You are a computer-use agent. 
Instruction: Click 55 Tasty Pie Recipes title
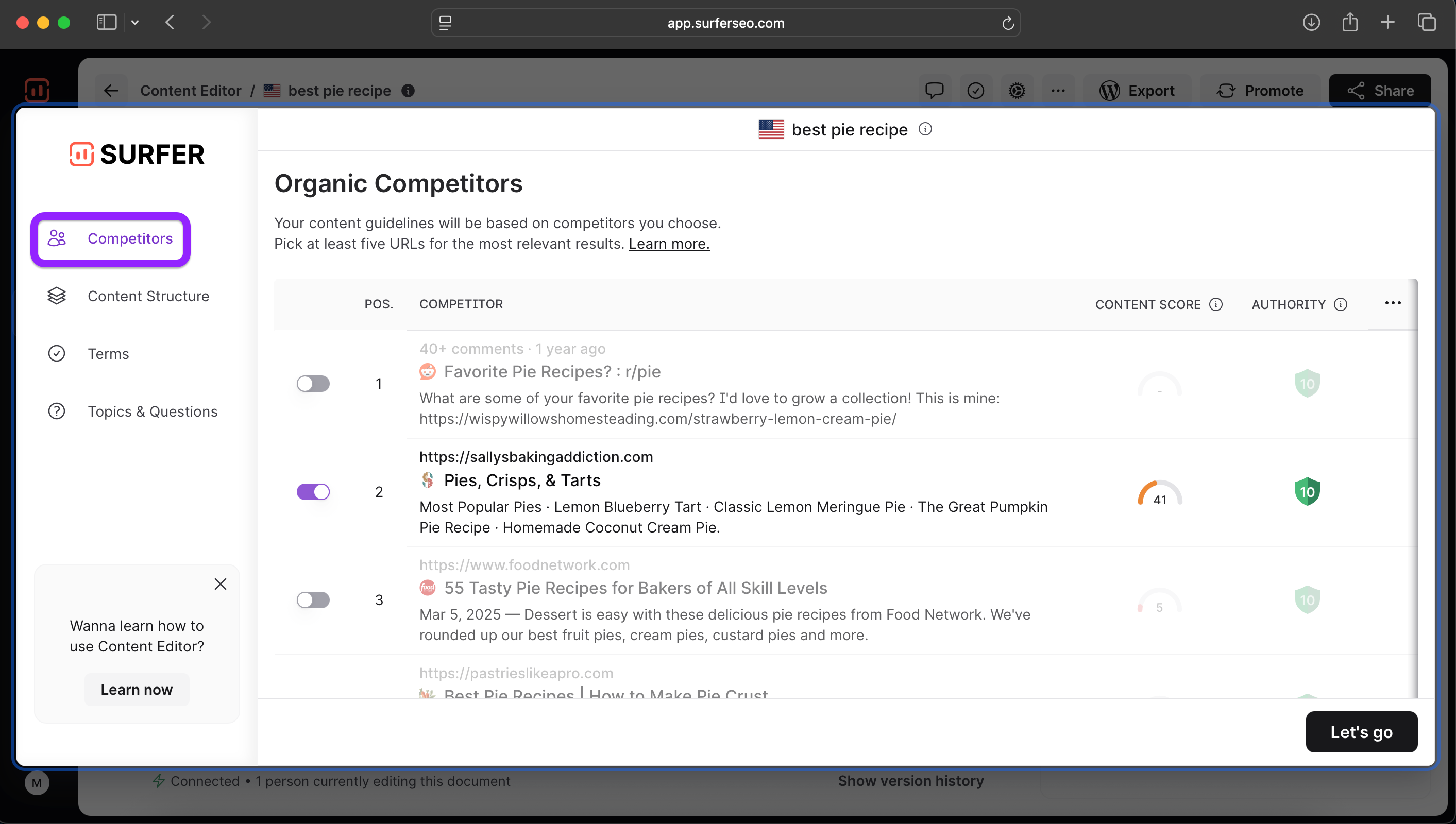[636, 588]
